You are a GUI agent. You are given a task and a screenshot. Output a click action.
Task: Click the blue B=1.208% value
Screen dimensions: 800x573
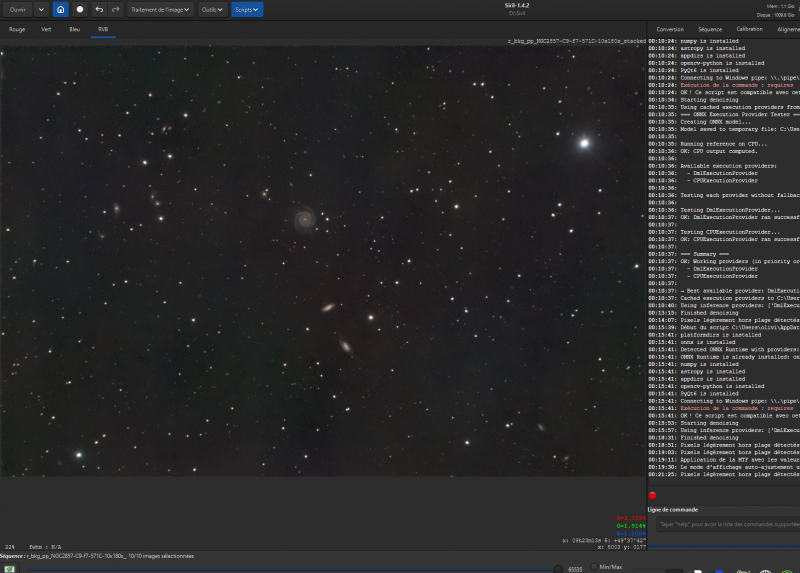[x=631, y=534]
